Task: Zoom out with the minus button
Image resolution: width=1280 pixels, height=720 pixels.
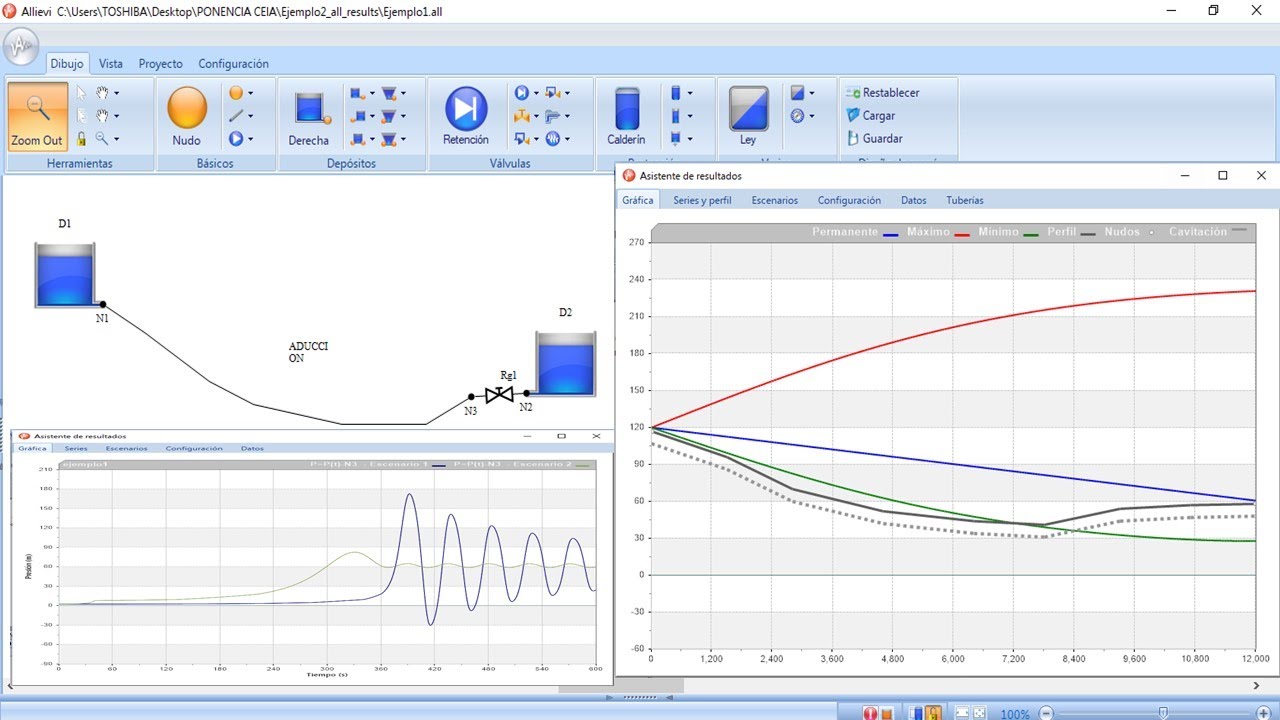Action: point(1046,713)
